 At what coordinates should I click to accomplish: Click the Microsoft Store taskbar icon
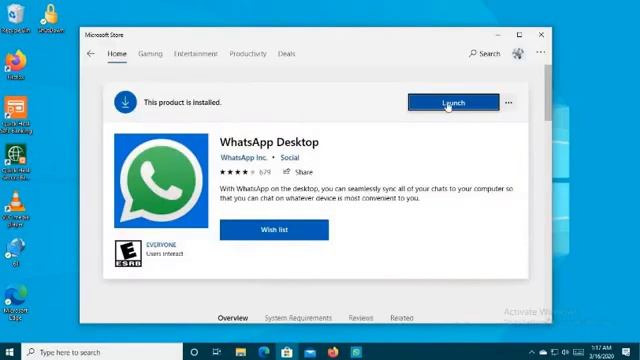[x=287, y=352]
